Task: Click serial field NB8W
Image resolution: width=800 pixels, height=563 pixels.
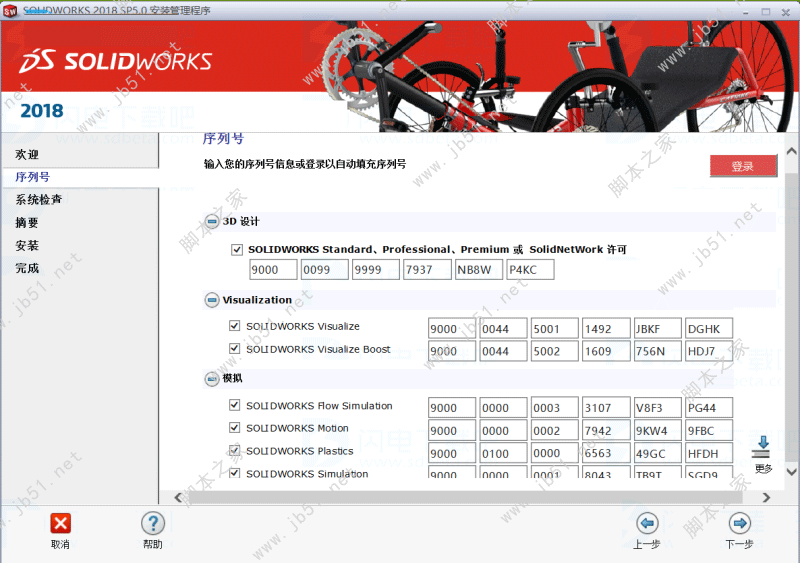Action: (479, 270)
